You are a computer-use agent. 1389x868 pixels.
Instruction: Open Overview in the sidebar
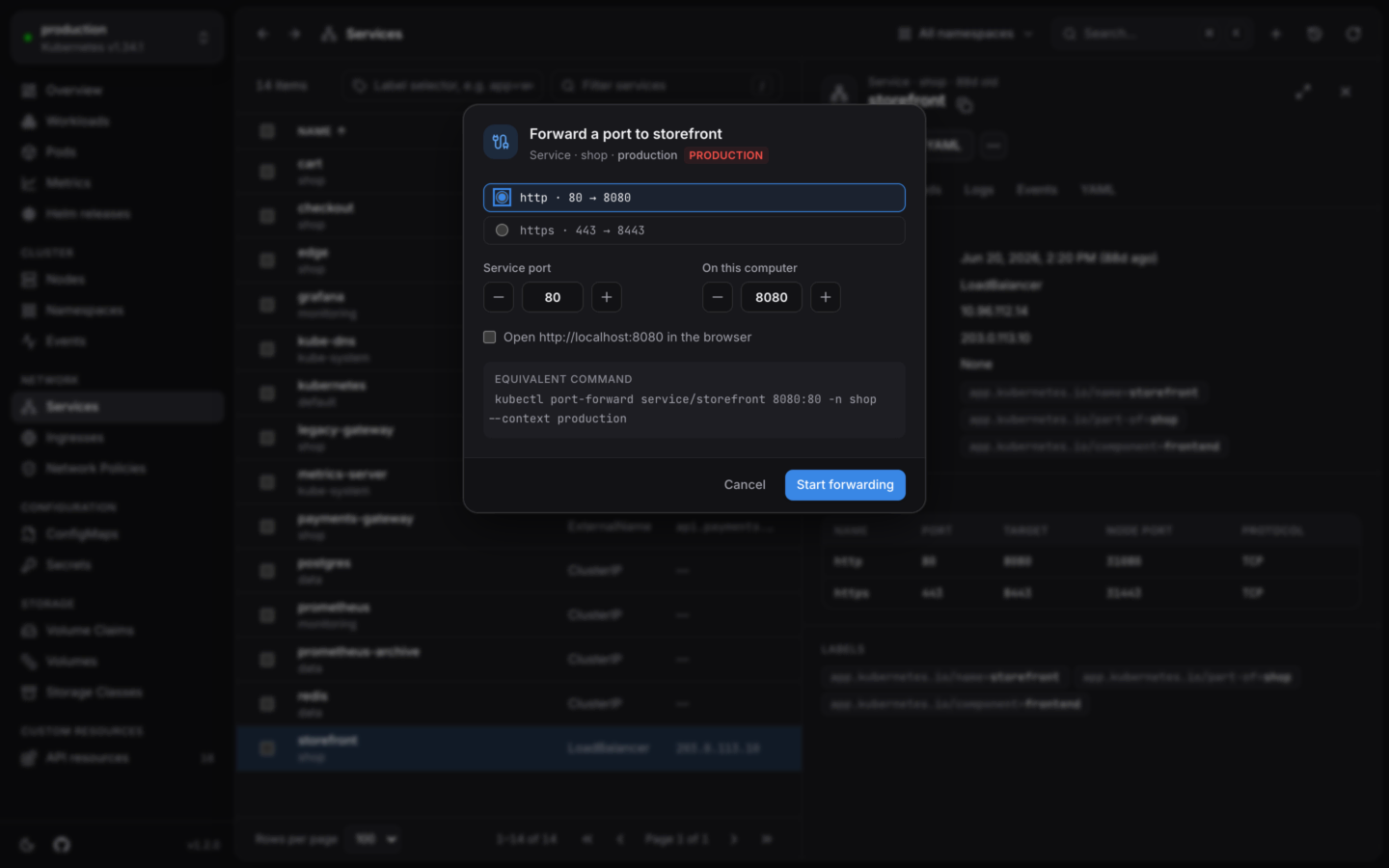pyautogui.click(x=118, y=90)
